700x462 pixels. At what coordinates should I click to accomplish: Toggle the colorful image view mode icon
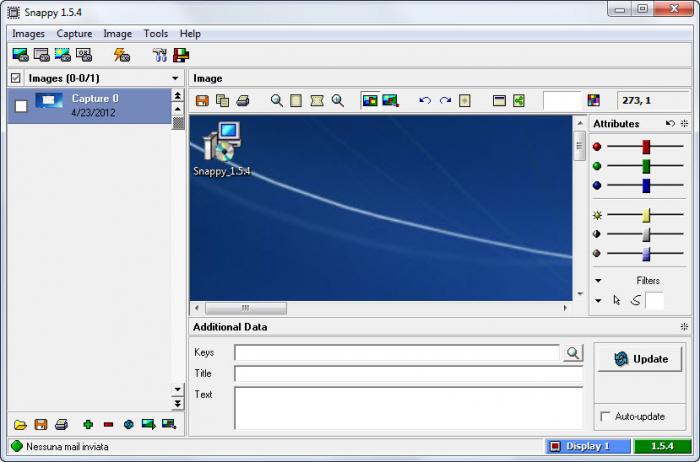coord(370,100)
